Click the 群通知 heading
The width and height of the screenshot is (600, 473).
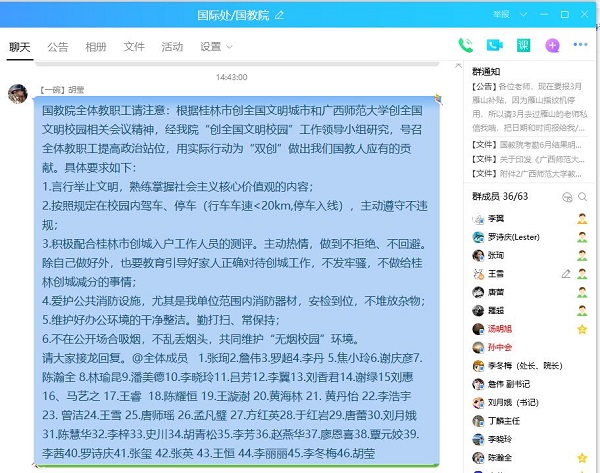pyautogui.click(x=486, y=72)
